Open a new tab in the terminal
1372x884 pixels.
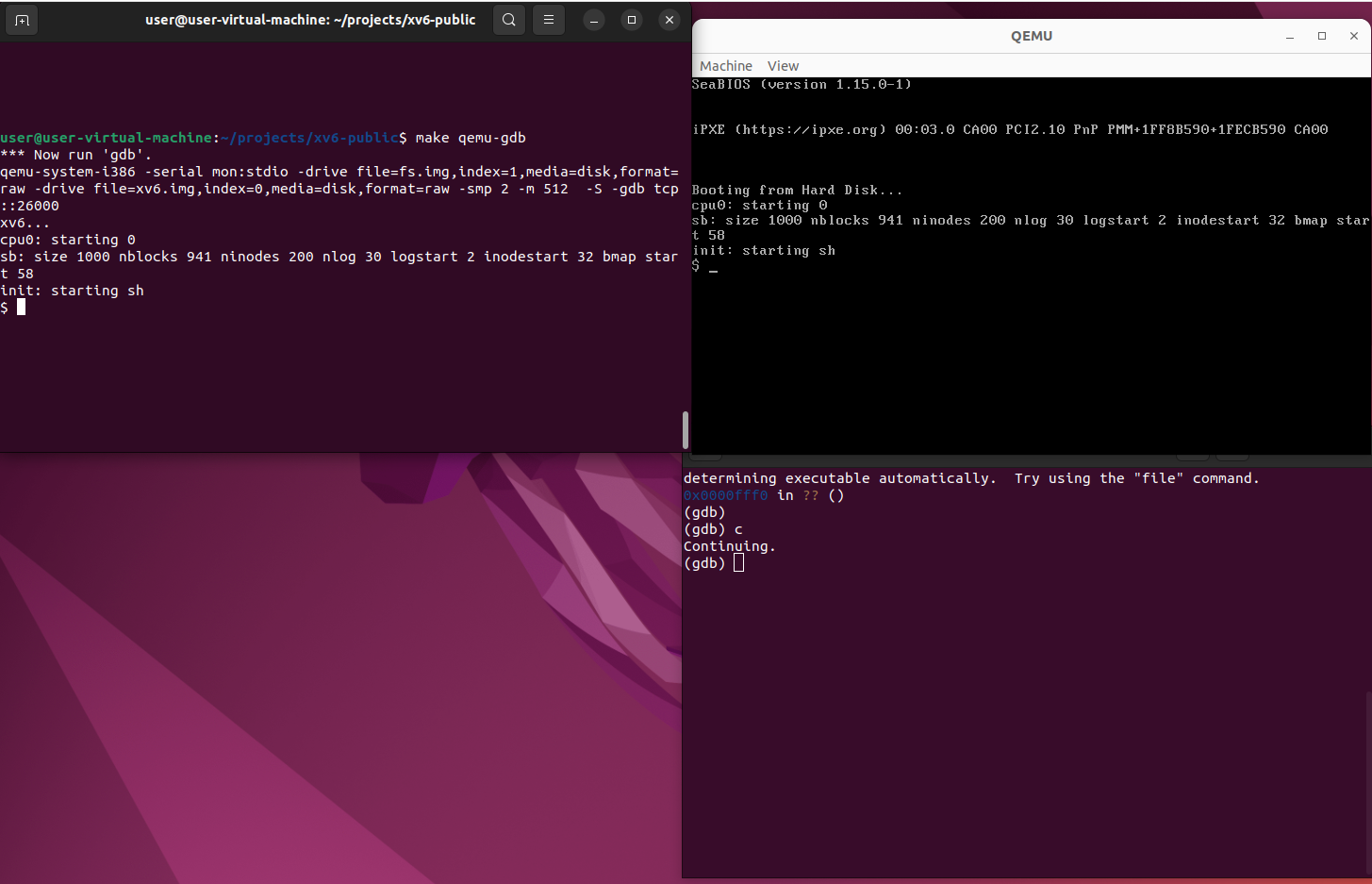(x=22, y=20)
